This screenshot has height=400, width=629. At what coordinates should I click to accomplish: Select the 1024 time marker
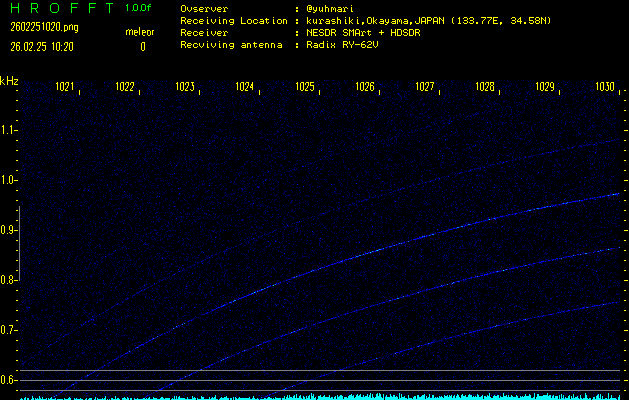(x=245, y=87)
